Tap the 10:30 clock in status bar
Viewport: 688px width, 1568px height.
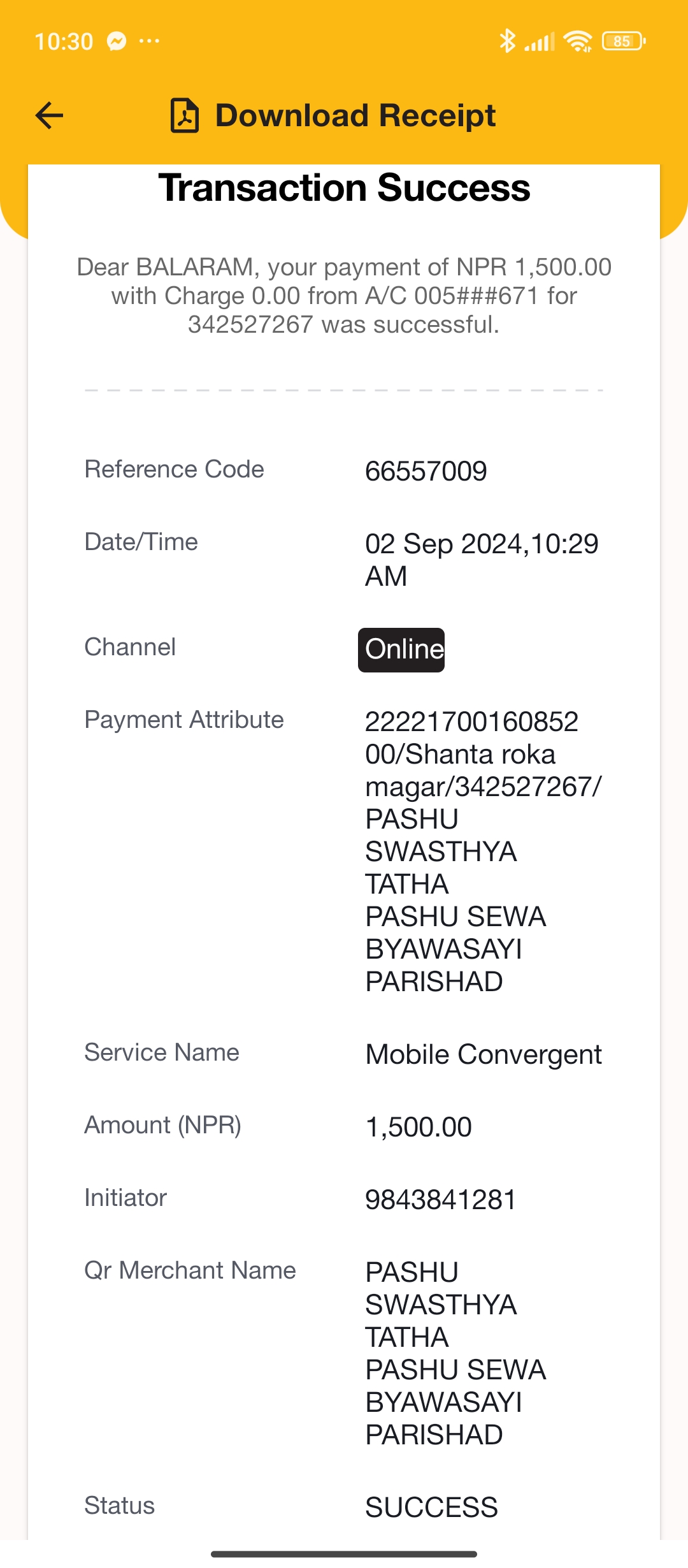[x=64, y=41]
